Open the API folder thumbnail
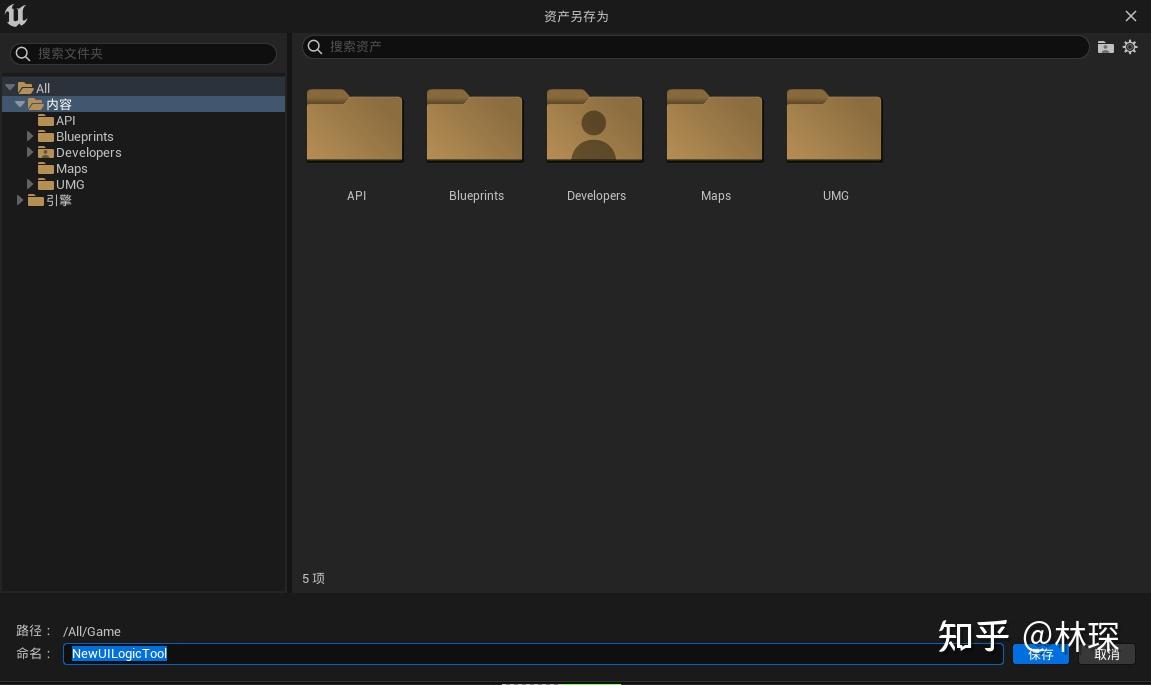This screenshot has width=1151, height=685. (356, 126)
